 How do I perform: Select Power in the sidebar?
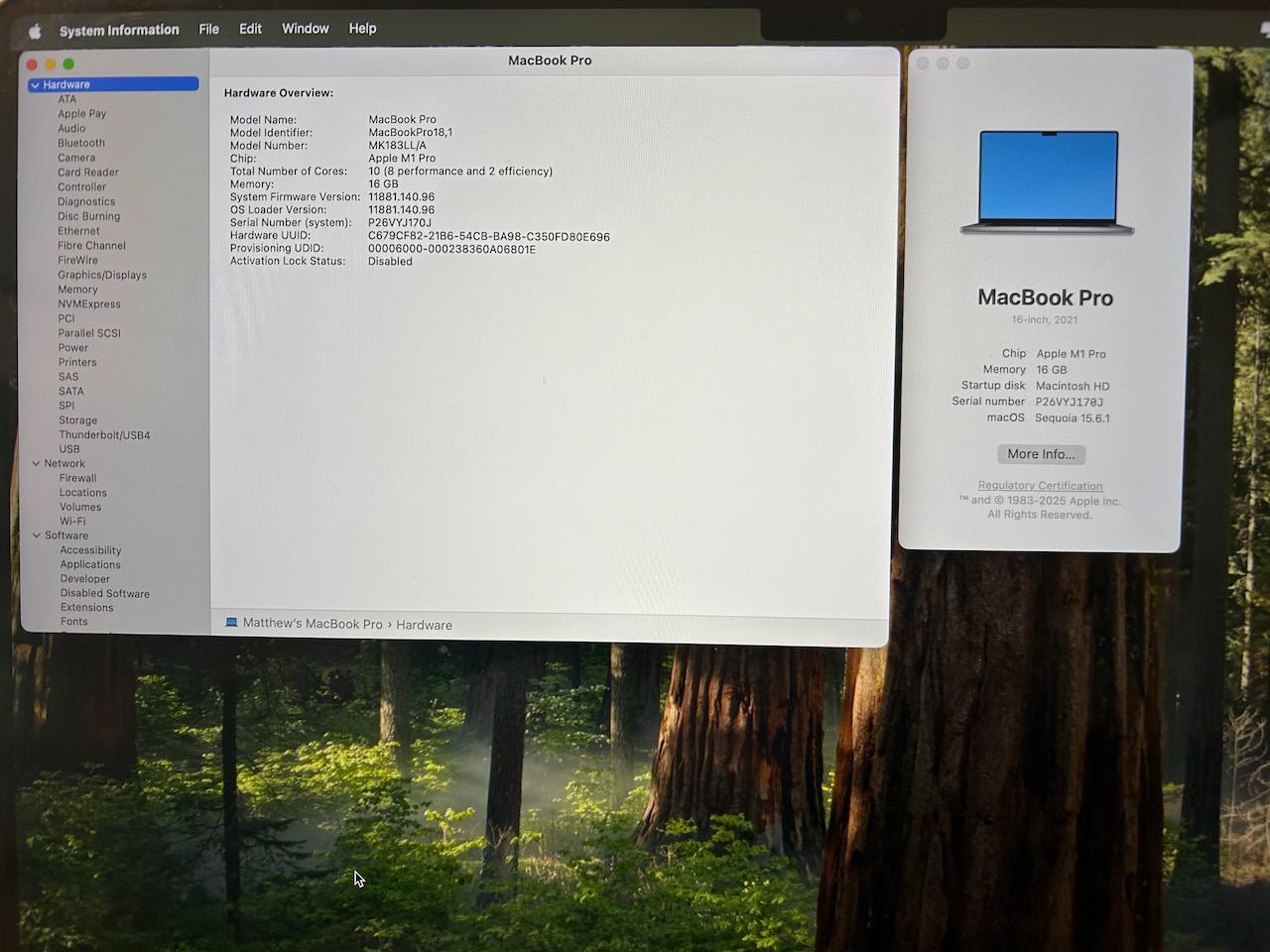click(73, 348)
